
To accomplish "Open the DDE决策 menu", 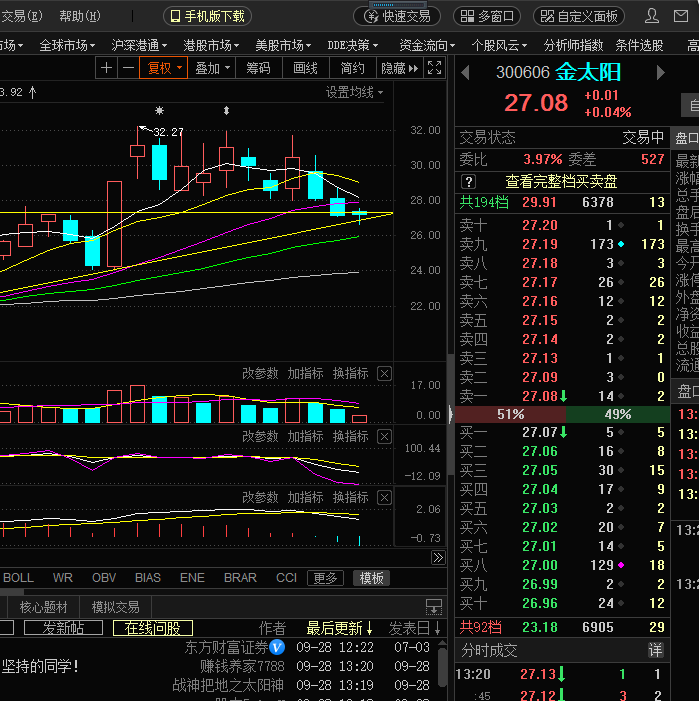I will click(x=353, y=45).
